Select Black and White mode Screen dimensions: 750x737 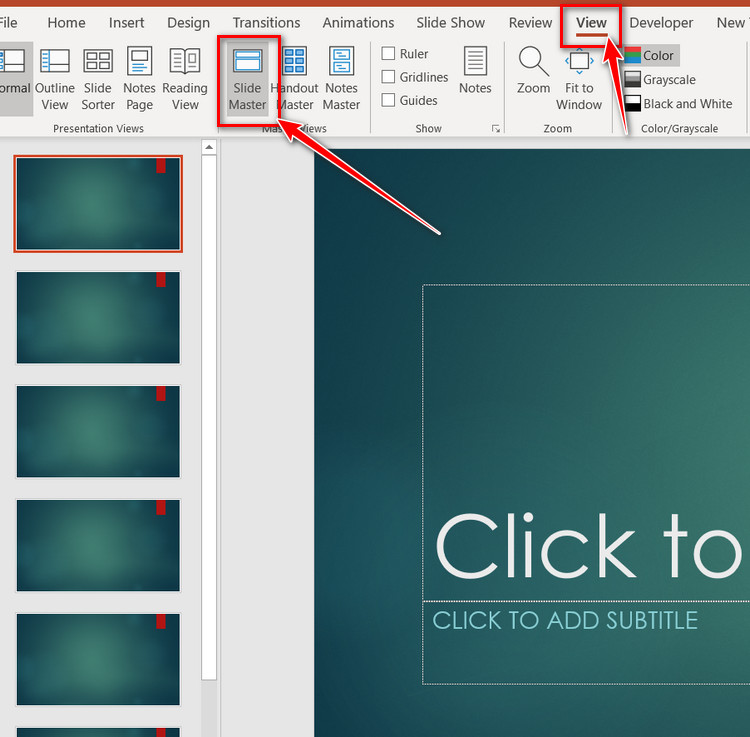point(678,103)
